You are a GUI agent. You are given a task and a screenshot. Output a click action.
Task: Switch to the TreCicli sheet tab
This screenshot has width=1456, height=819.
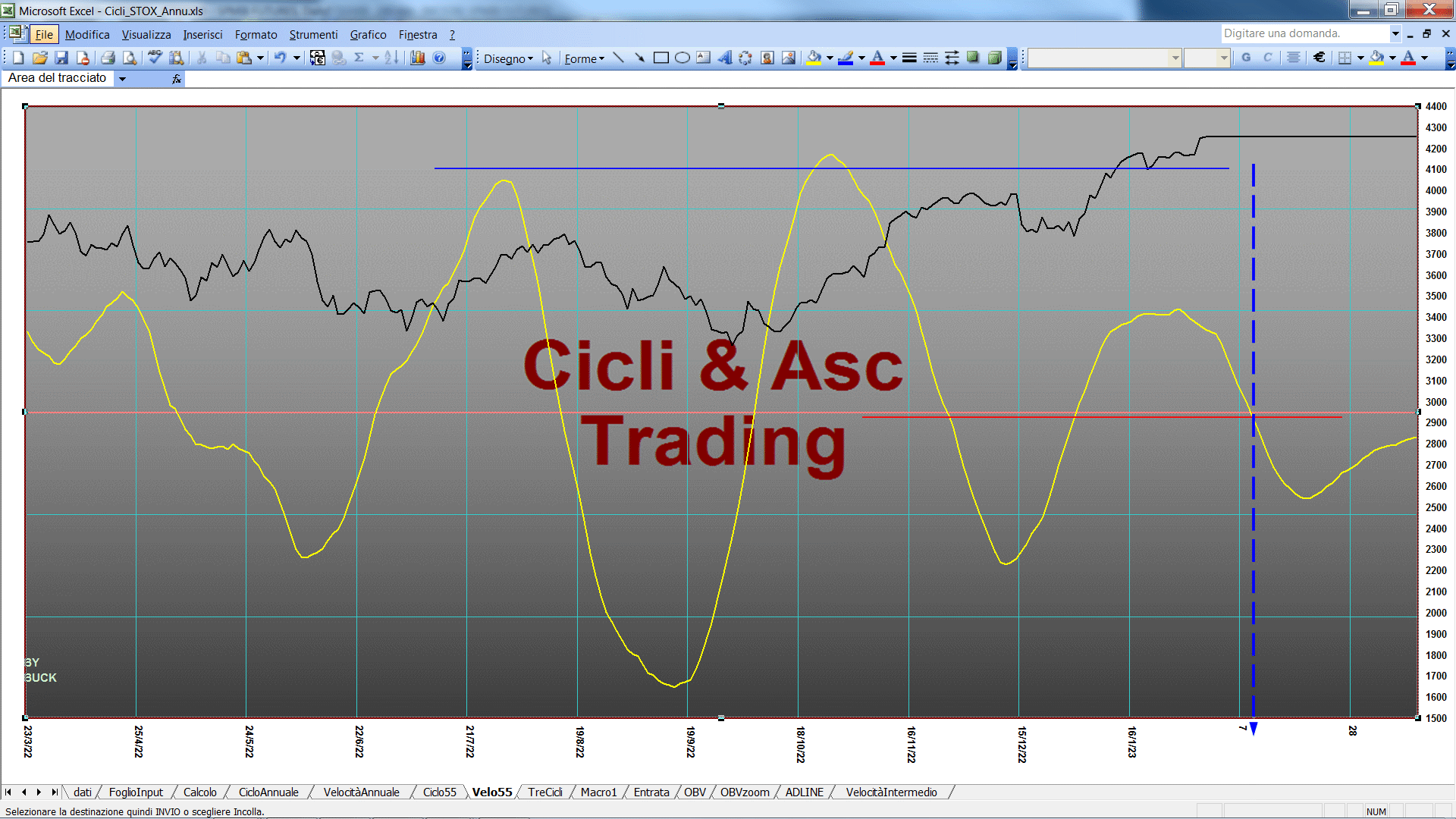coord(545,792)
